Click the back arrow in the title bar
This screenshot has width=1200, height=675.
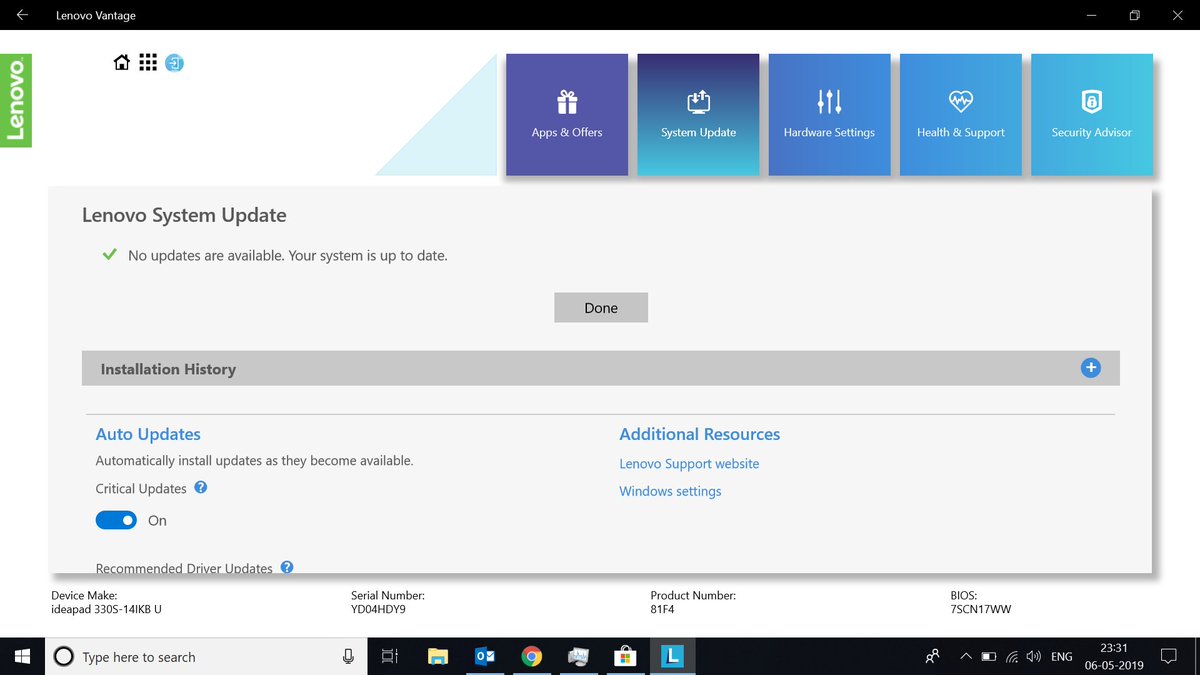(x=23, y=15)
